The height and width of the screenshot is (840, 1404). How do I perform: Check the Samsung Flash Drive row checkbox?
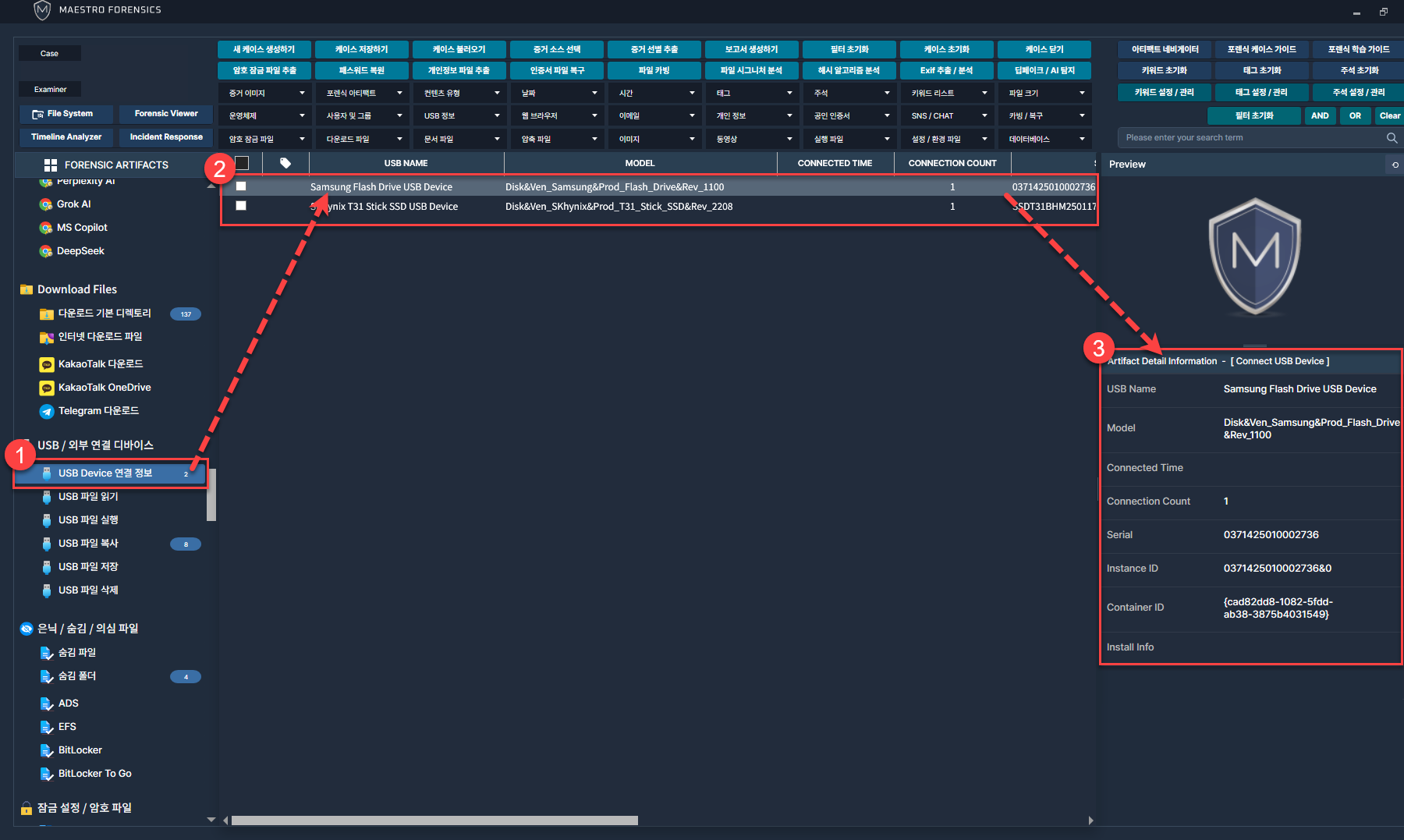241,186
